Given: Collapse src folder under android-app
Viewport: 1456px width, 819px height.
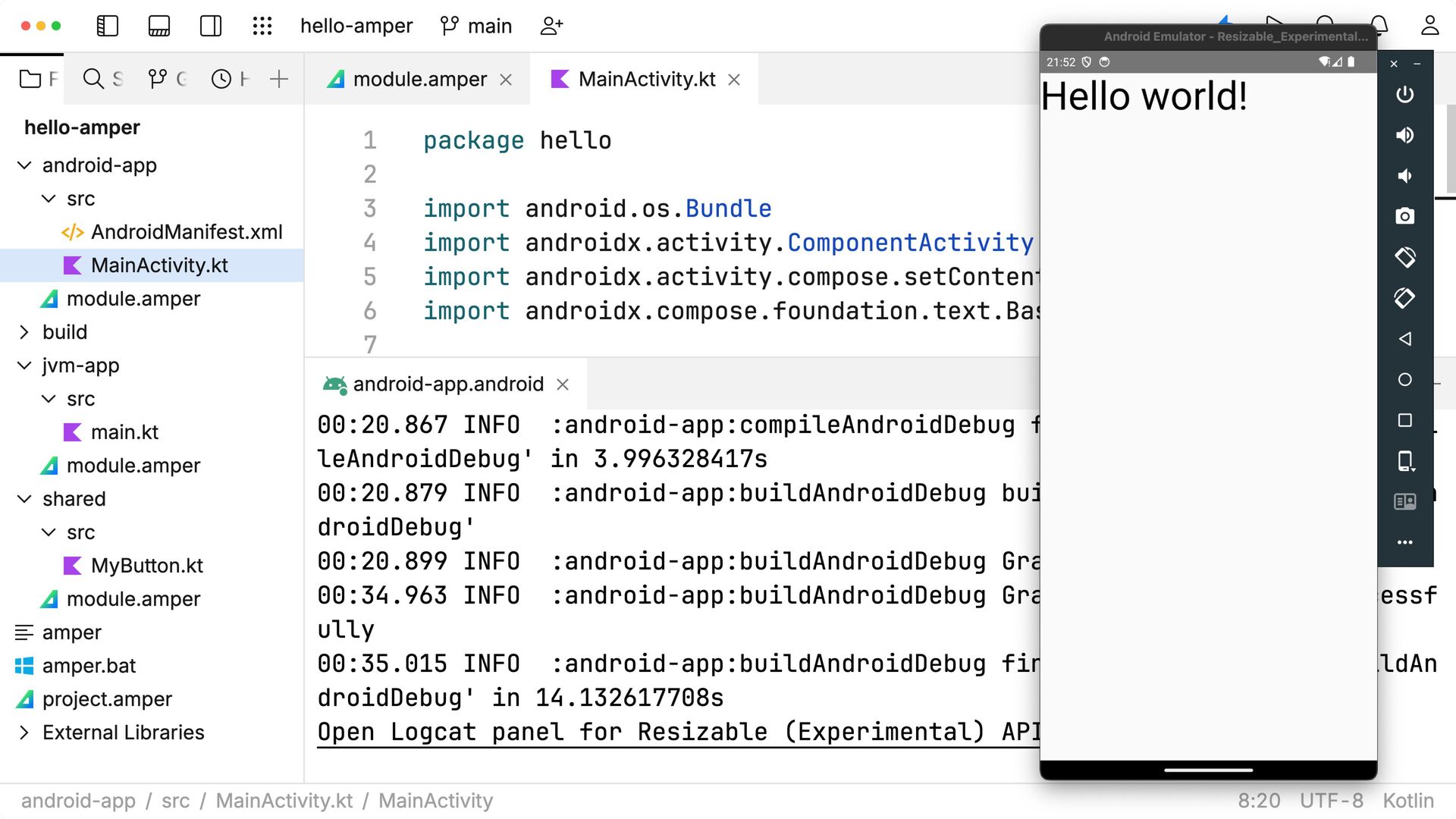Looking at the screenshot, I should click(x=49, y=199).
